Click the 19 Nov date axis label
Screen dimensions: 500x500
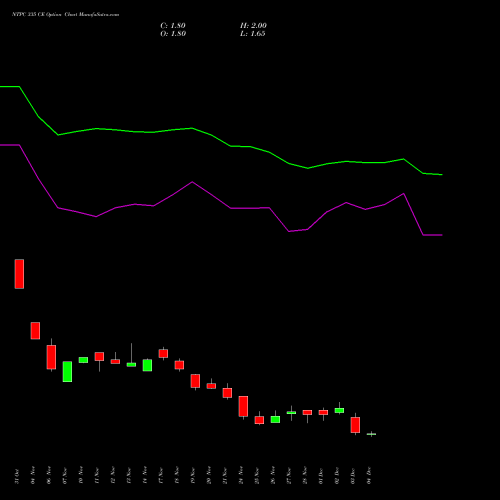tap(193, 476)
